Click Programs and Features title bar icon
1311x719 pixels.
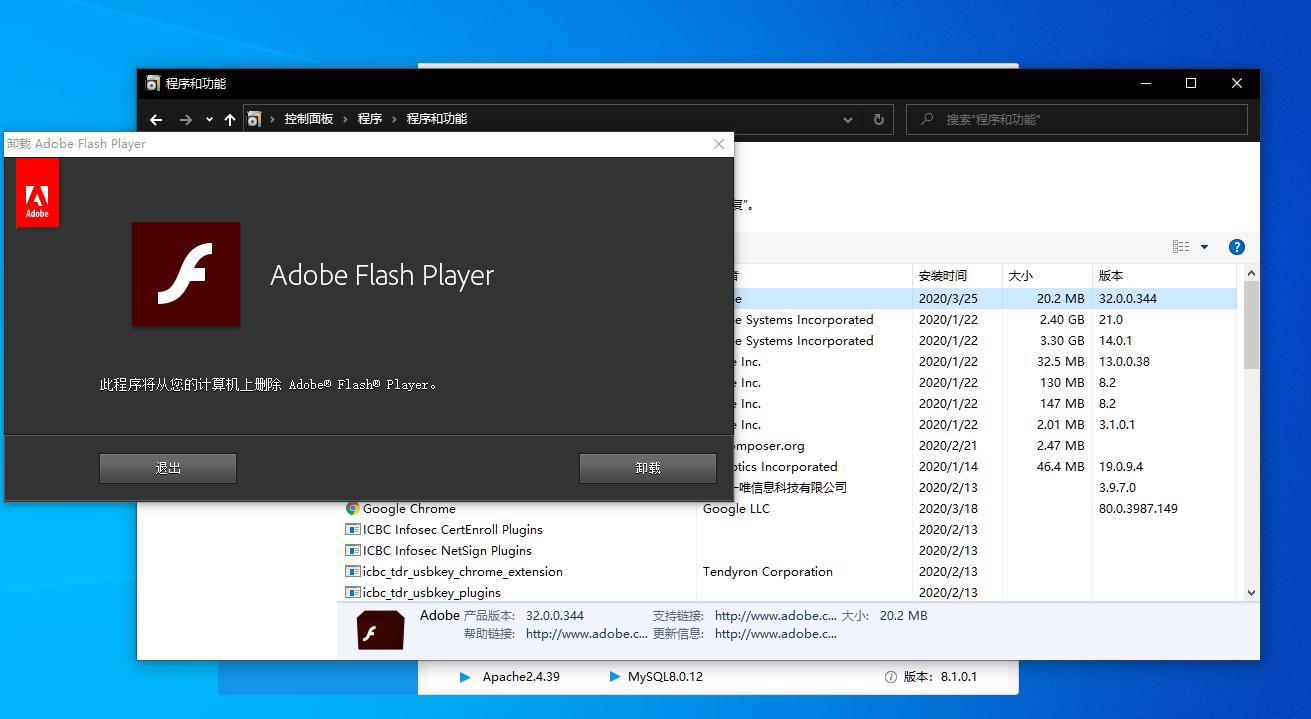click(152, 83)
